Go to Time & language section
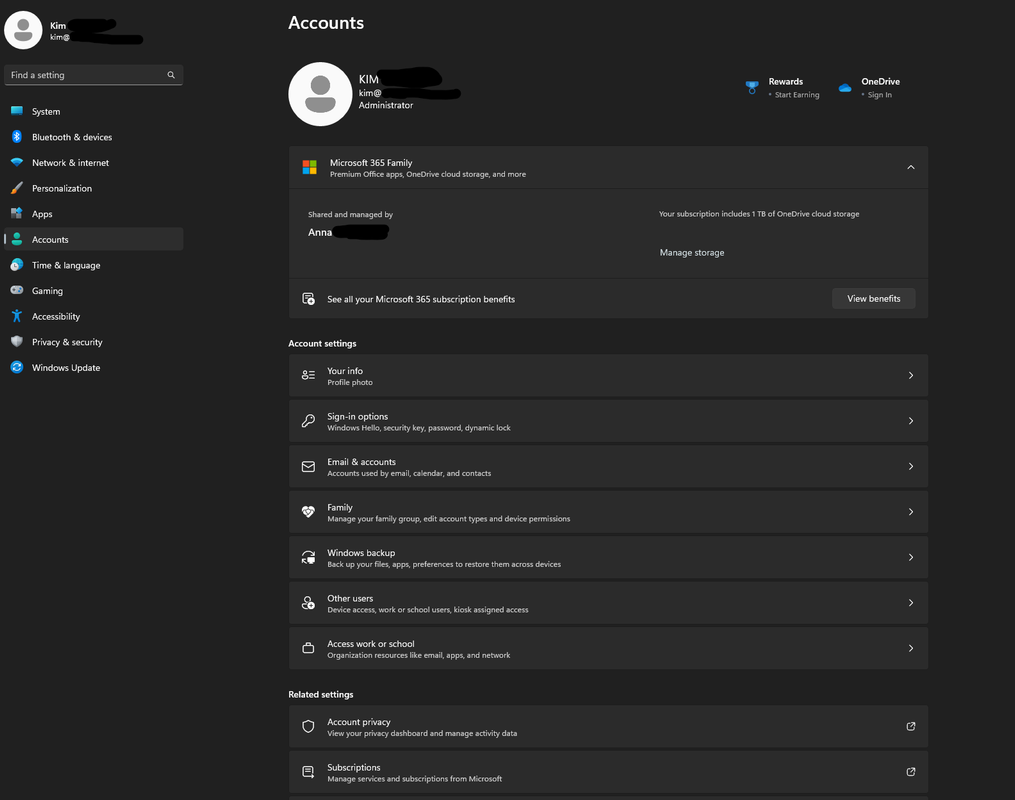This screenshot has width=1015, height=800. [94, 265]
